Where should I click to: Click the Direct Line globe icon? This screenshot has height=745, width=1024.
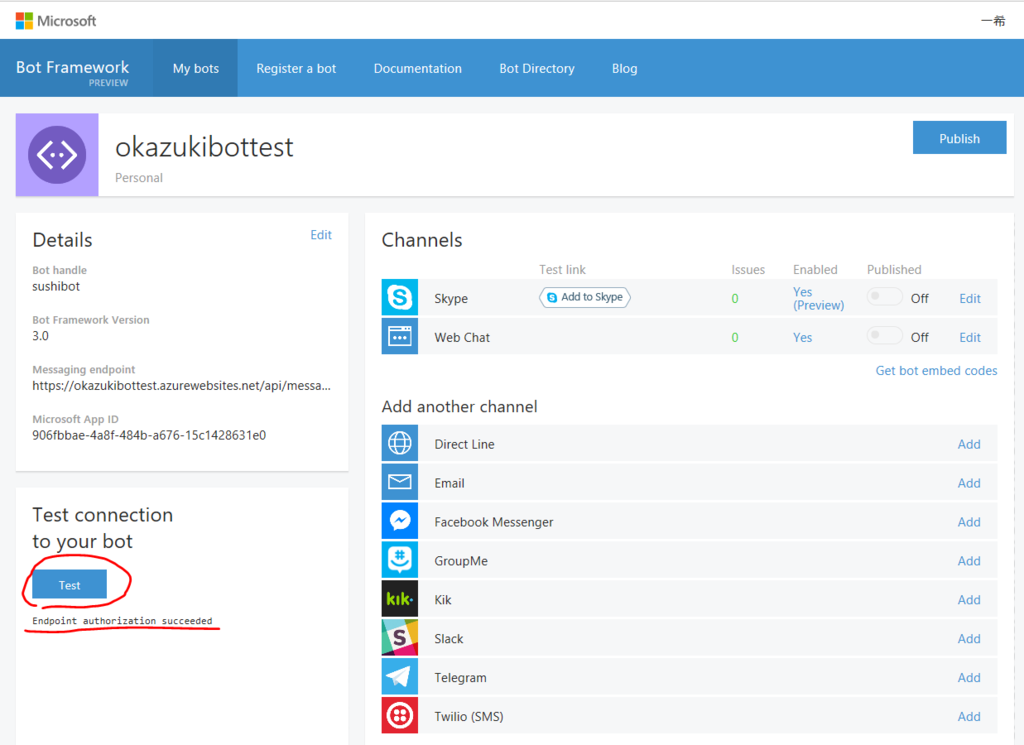pyautogui.click(x=400, y=443)
